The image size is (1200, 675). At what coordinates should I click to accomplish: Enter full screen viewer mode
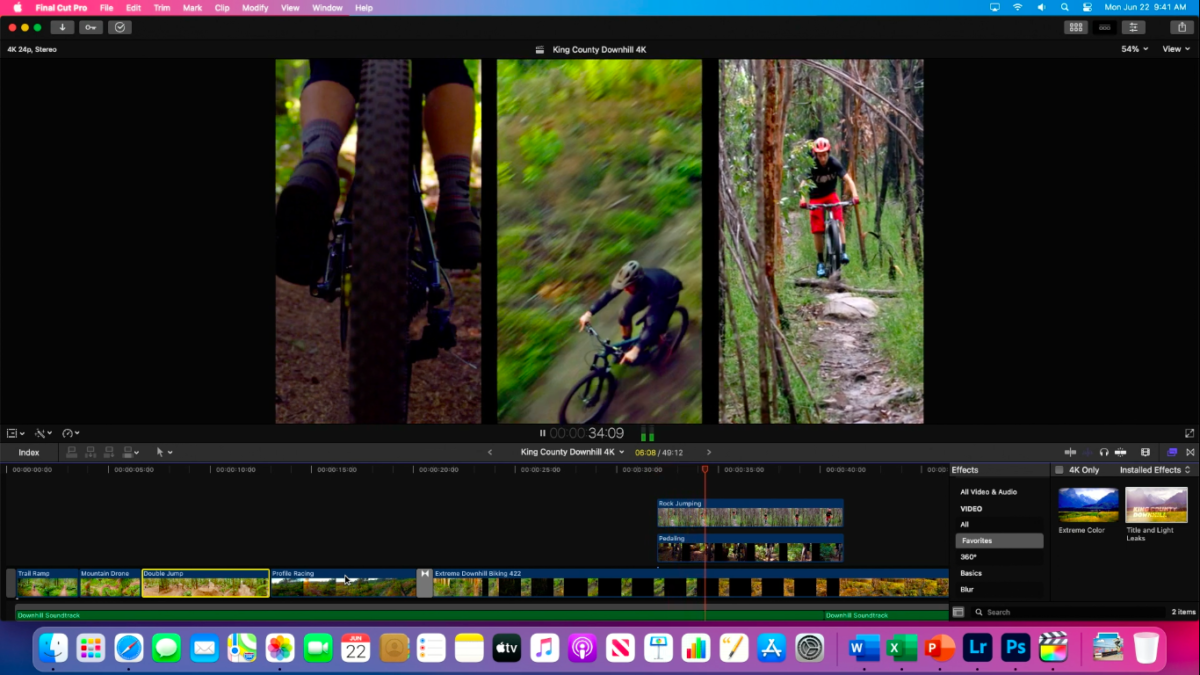coord(1189,433)
